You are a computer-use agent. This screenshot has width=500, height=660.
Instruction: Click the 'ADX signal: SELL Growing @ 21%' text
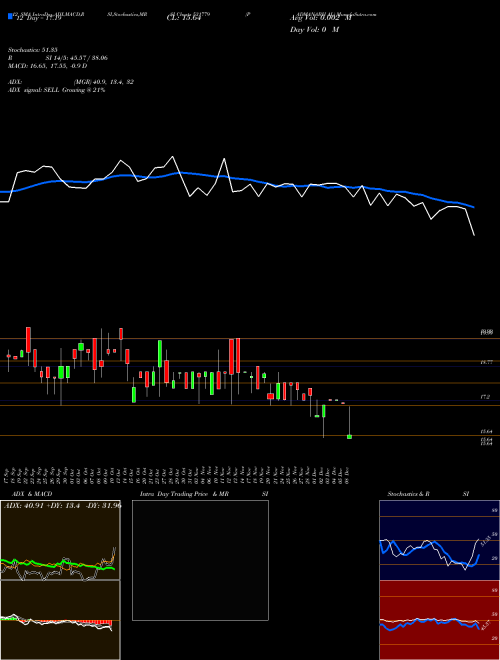(56, 90)
